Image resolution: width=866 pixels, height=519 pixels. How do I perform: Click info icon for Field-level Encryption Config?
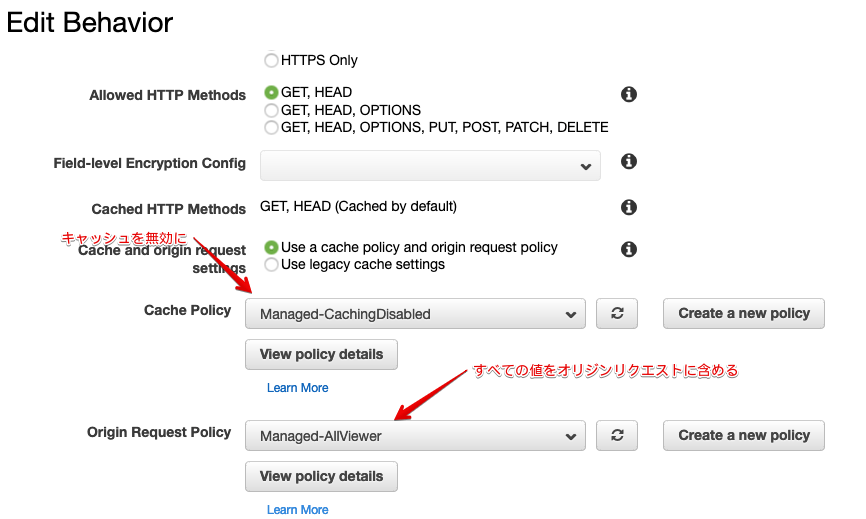tap(629, 161)
